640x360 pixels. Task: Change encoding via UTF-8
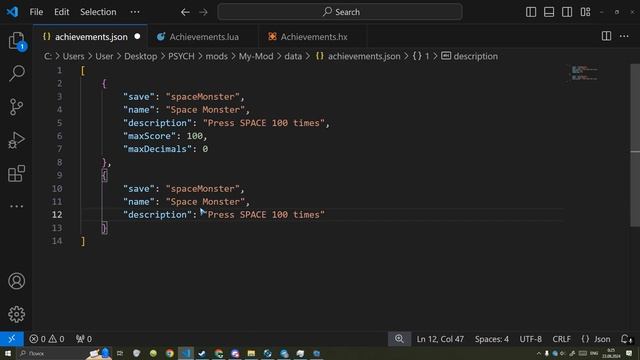click(531, 339)
